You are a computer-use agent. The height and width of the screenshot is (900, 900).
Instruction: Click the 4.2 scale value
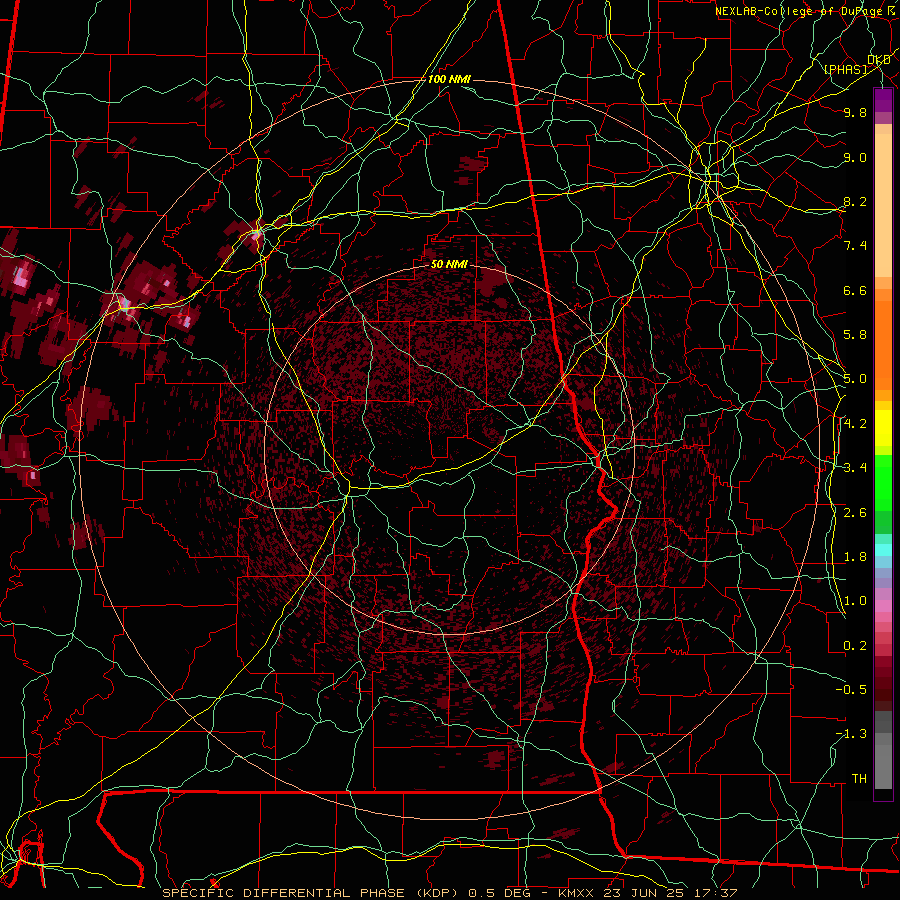855,424
